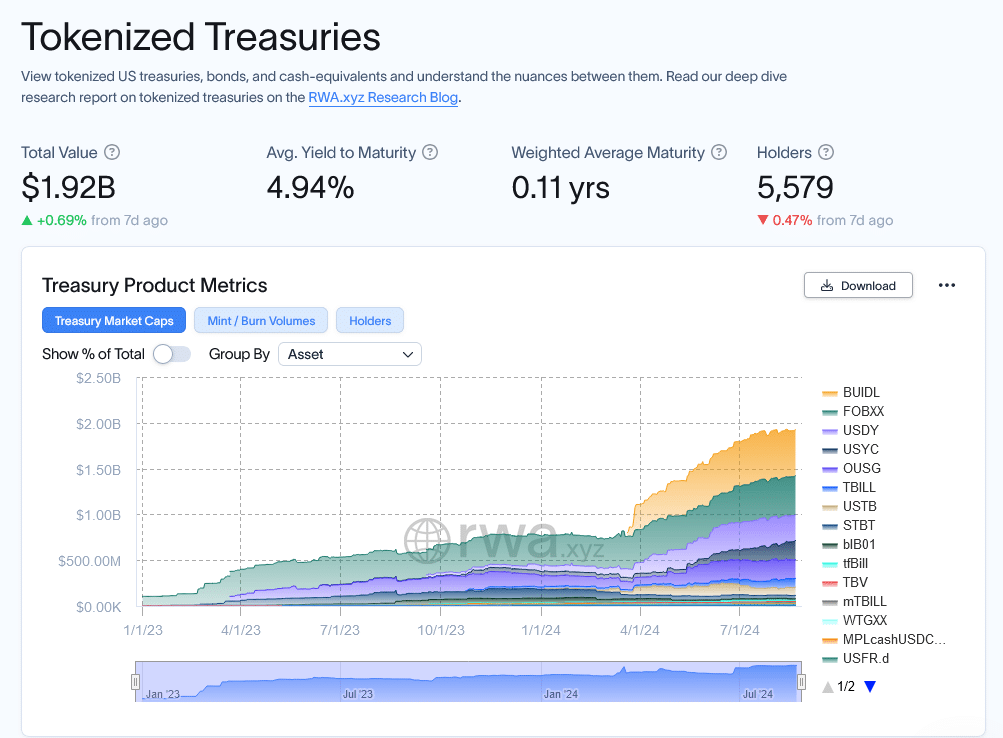Toggle USTB series in chart legend
Image resolution: width=1003 pixels, height=738 pixels.
(849, 506)
